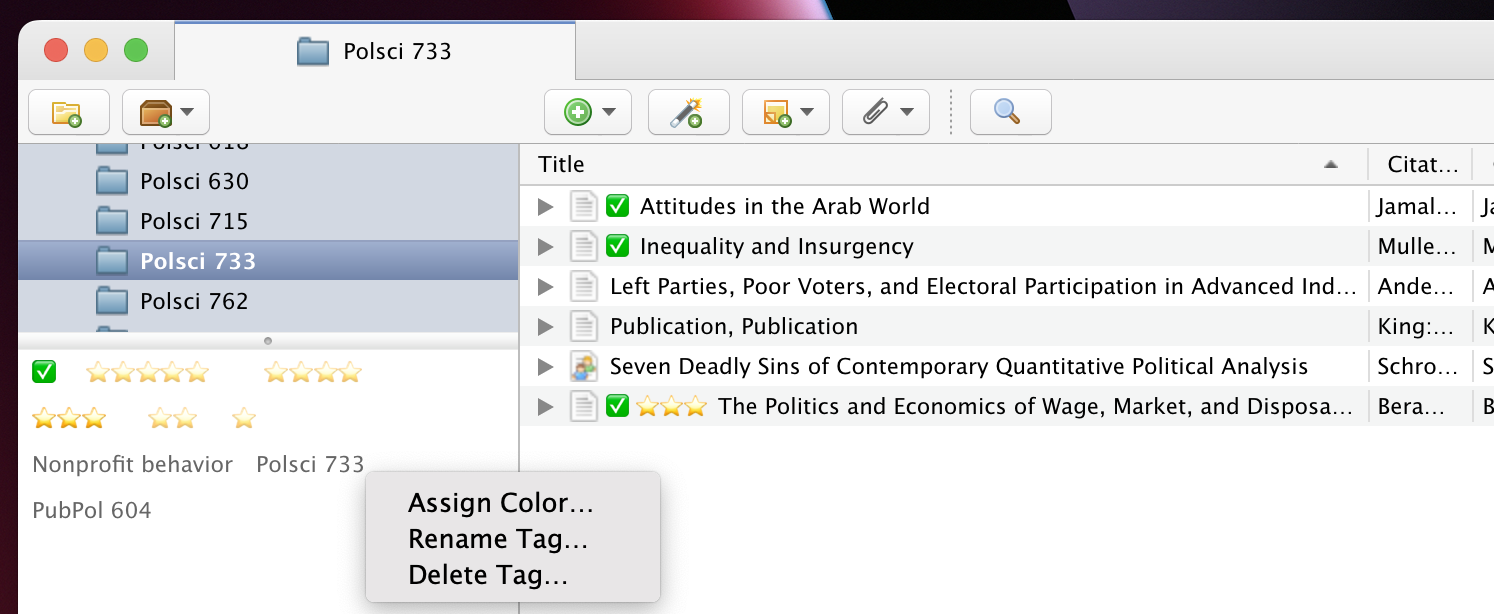Click the New Library orange box icon
Screen dimensions: 1494x614
click(x=155, y=112)
